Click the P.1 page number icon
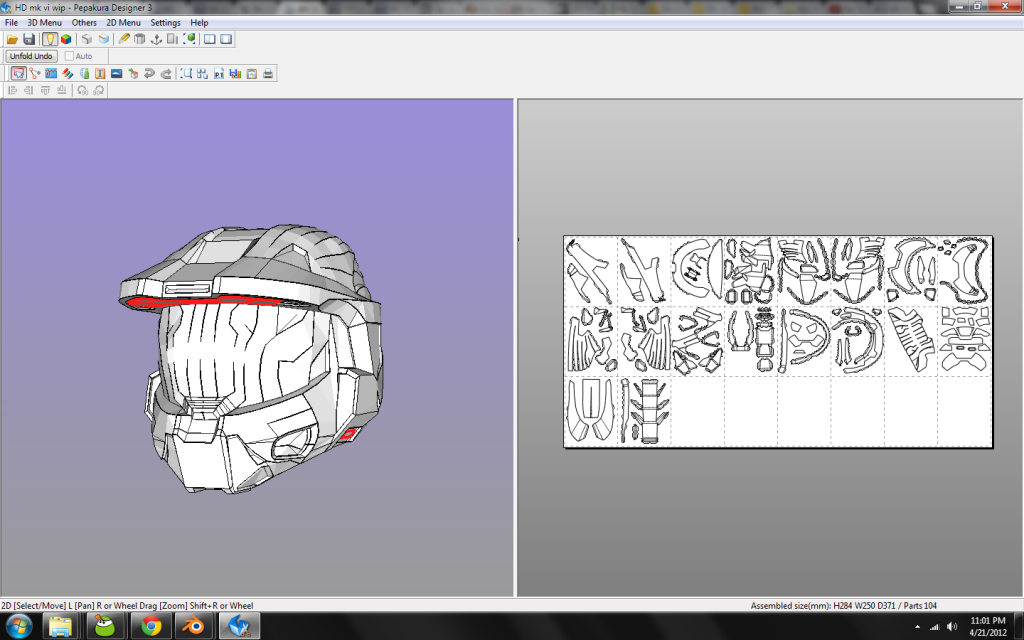The image size is (1024, 640). point(219,74)
